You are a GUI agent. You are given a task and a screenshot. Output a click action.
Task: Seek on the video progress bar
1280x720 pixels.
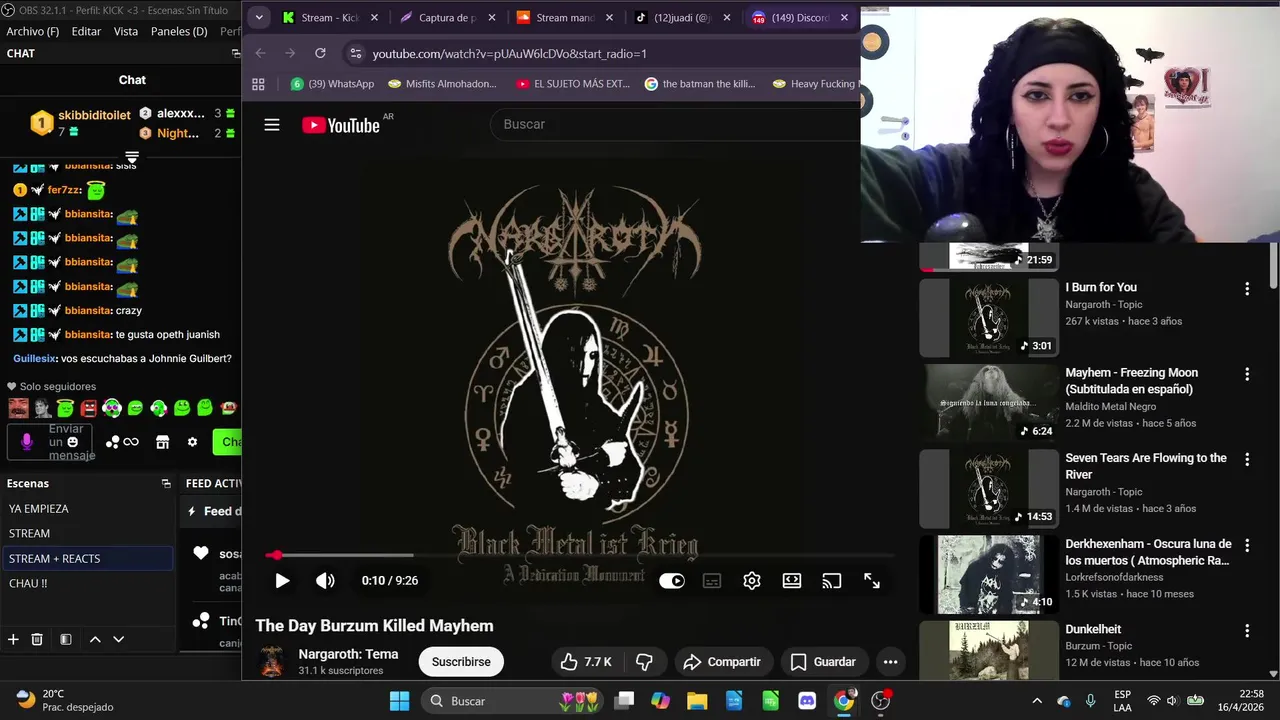pyautogui.click(x=580, y=555)
